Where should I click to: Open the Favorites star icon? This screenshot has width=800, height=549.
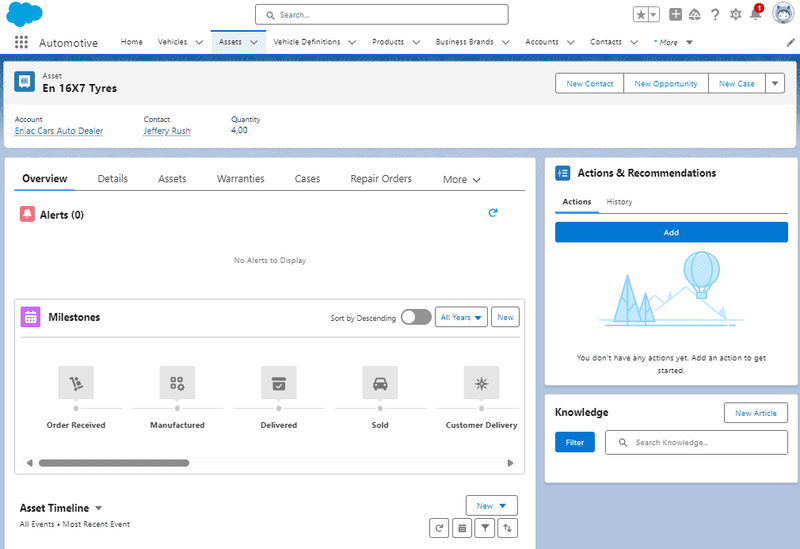click(641, 15)
